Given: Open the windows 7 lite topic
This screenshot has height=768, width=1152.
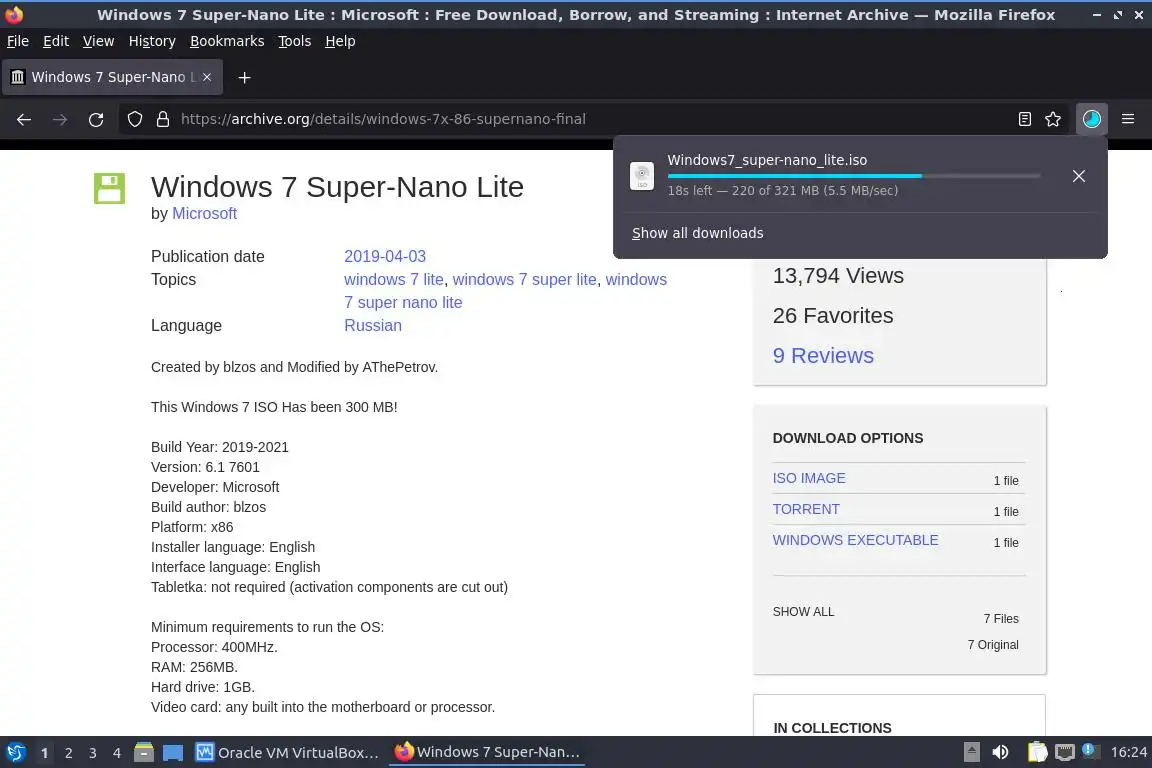Looking at the screenshot, I should 394,279.
